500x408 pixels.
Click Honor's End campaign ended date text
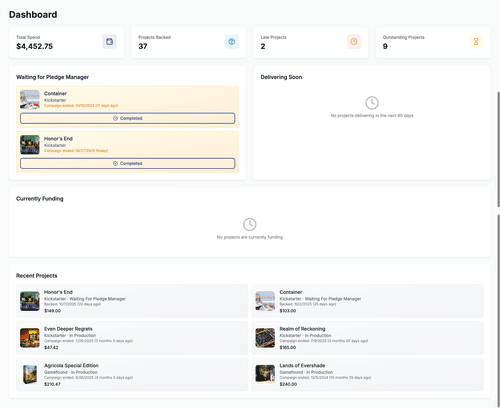(x=76, y=151)
